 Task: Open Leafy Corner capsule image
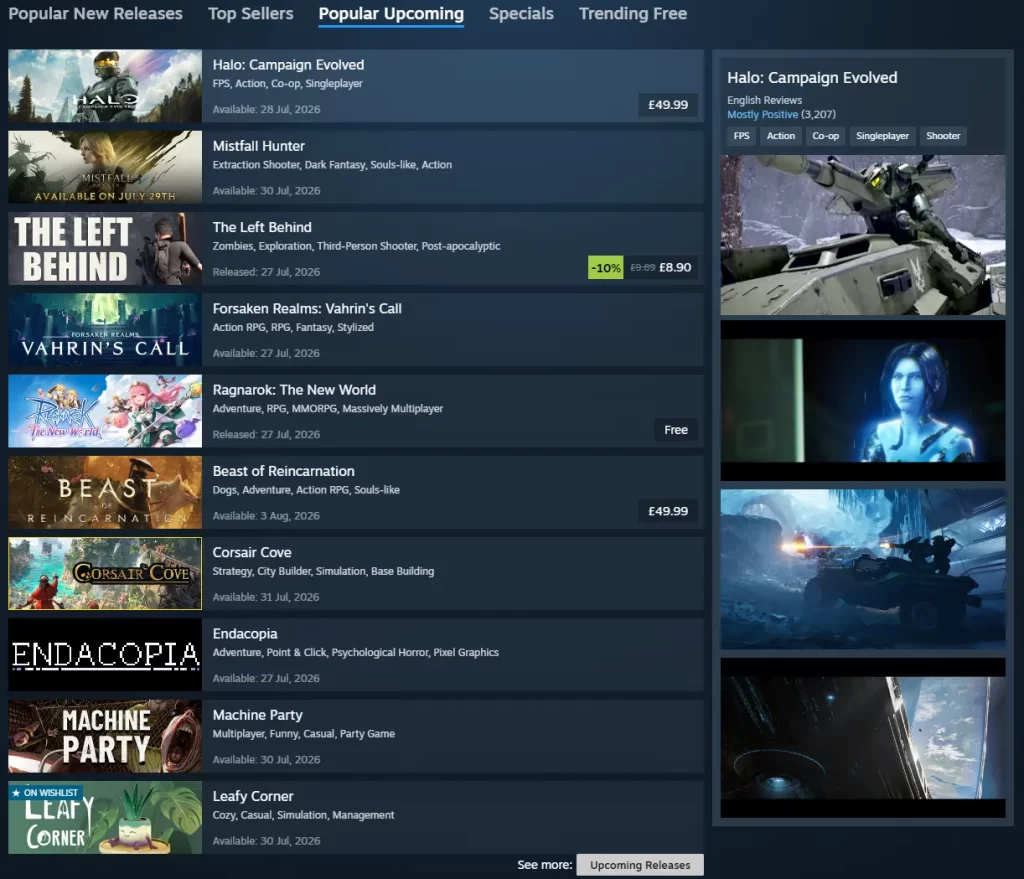pyautogui.click(x=105, y=818)
